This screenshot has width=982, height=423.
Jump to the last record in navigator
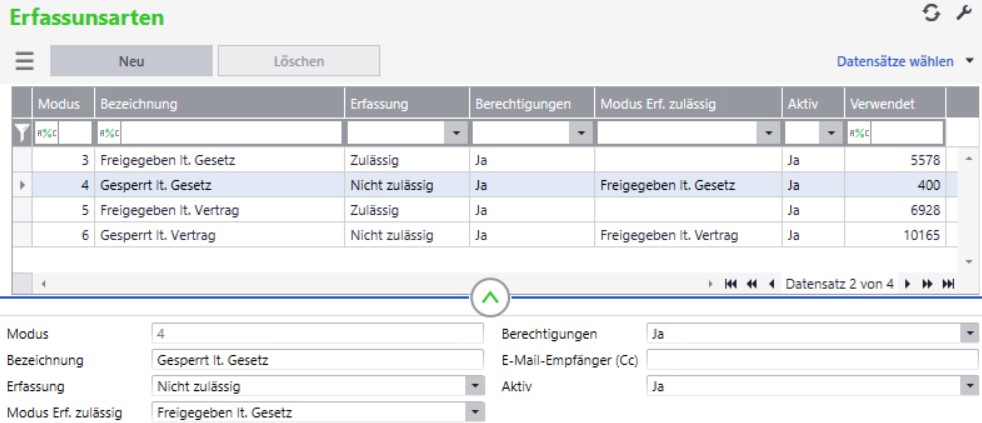(948, 284)
